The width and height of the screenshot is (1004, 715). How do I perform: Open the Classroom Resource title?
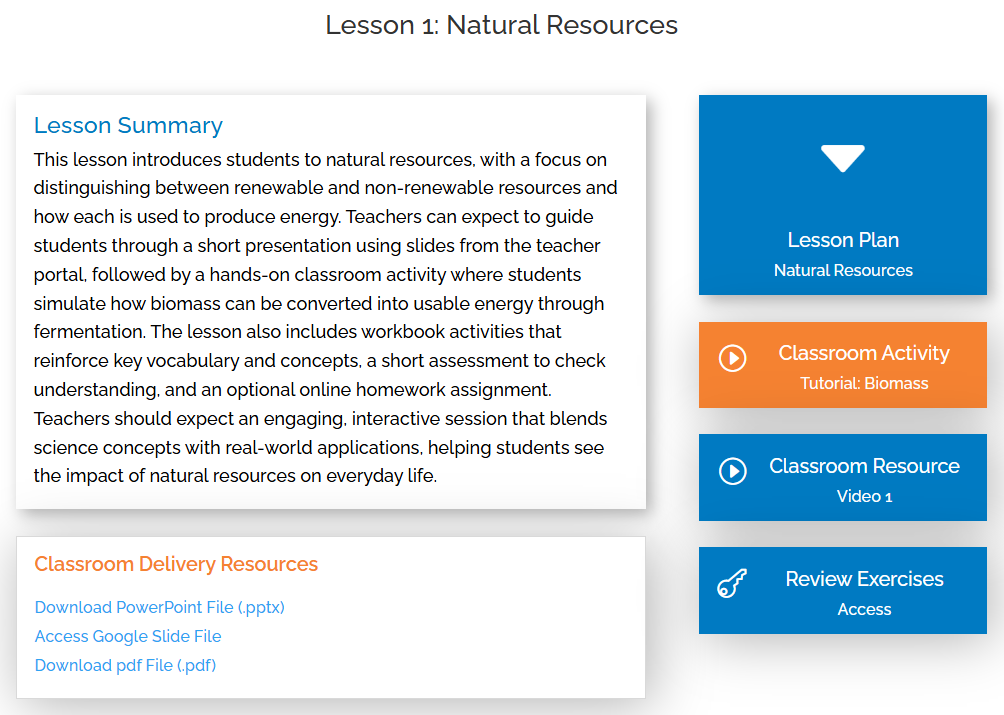coord(864,466)
